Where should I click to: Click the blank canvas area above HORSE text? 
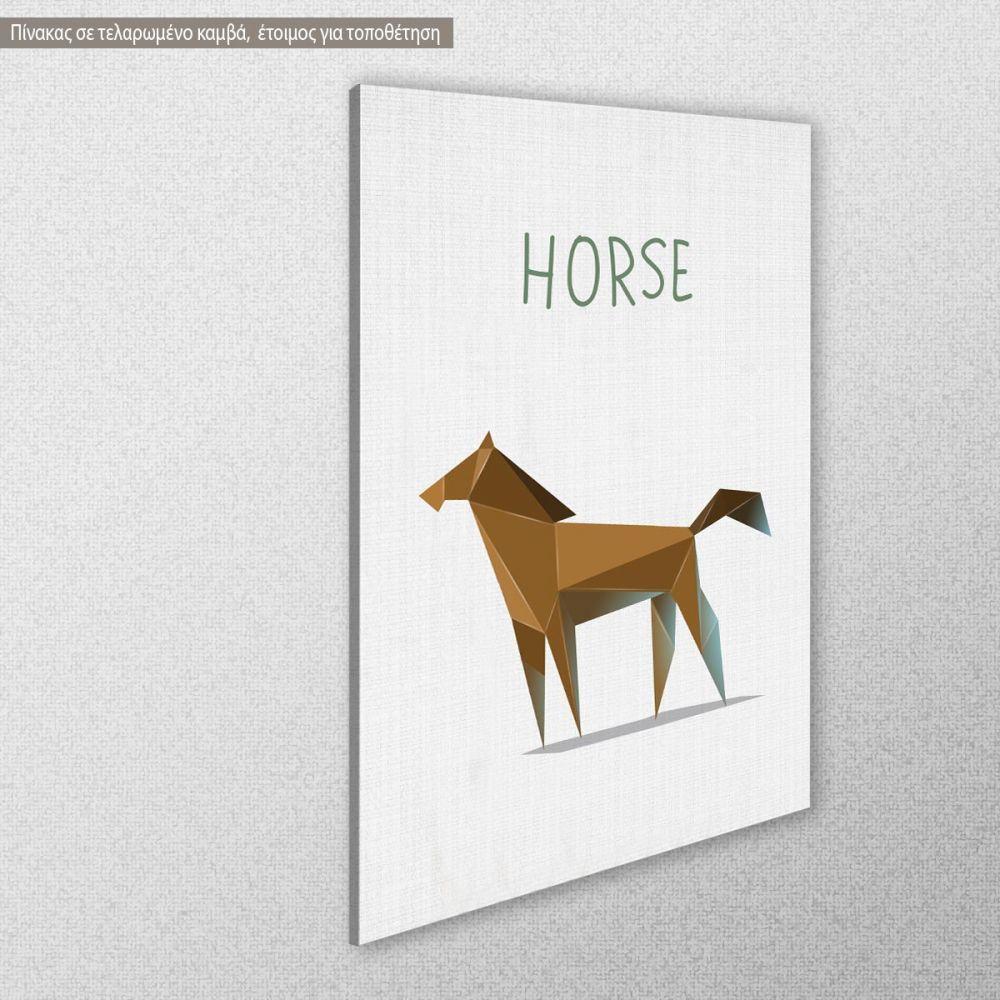[580, 160]
